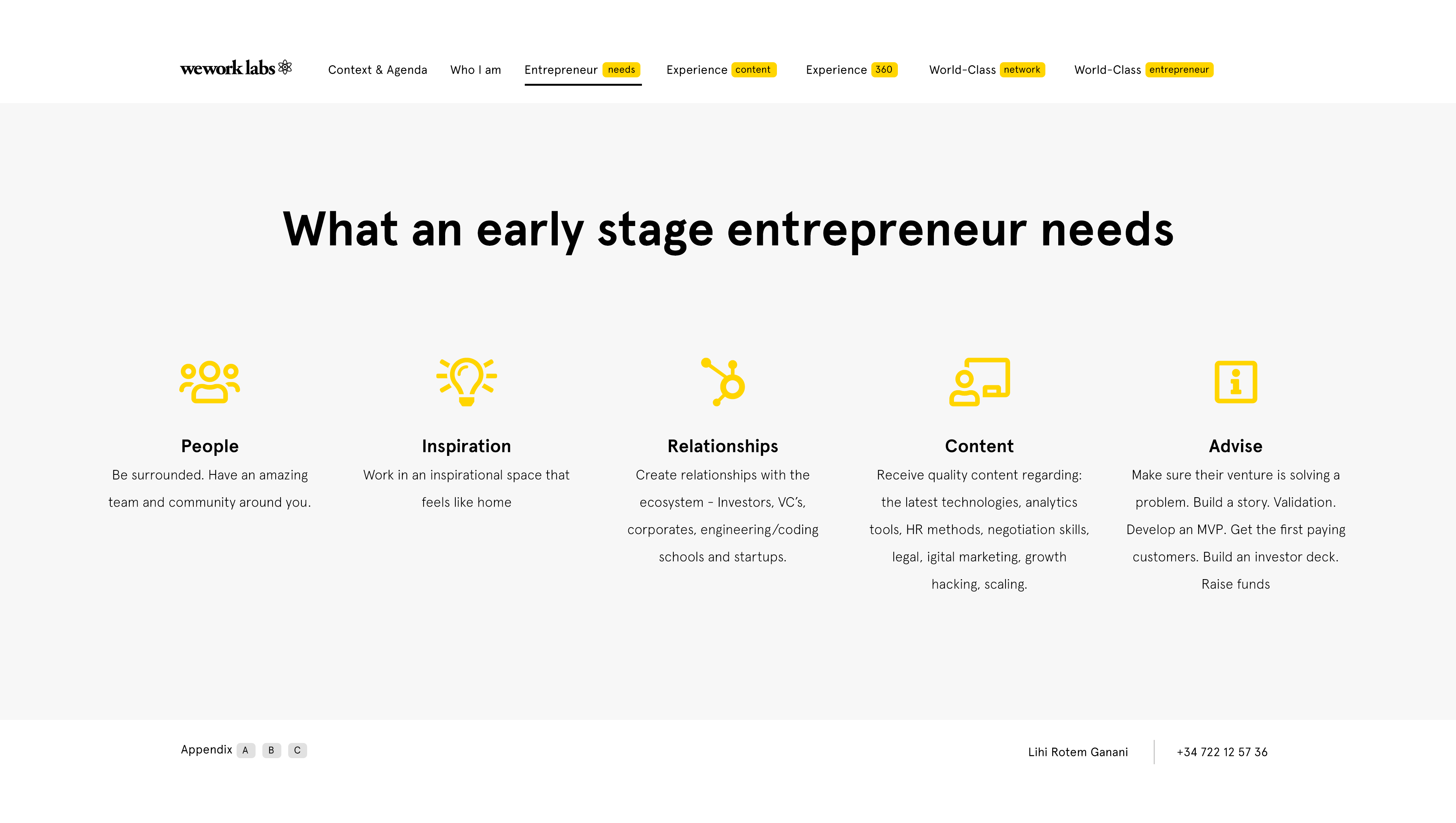Click the People group icon
The height and width of the screenshot is (823, 1456).
tap(210, 382)
